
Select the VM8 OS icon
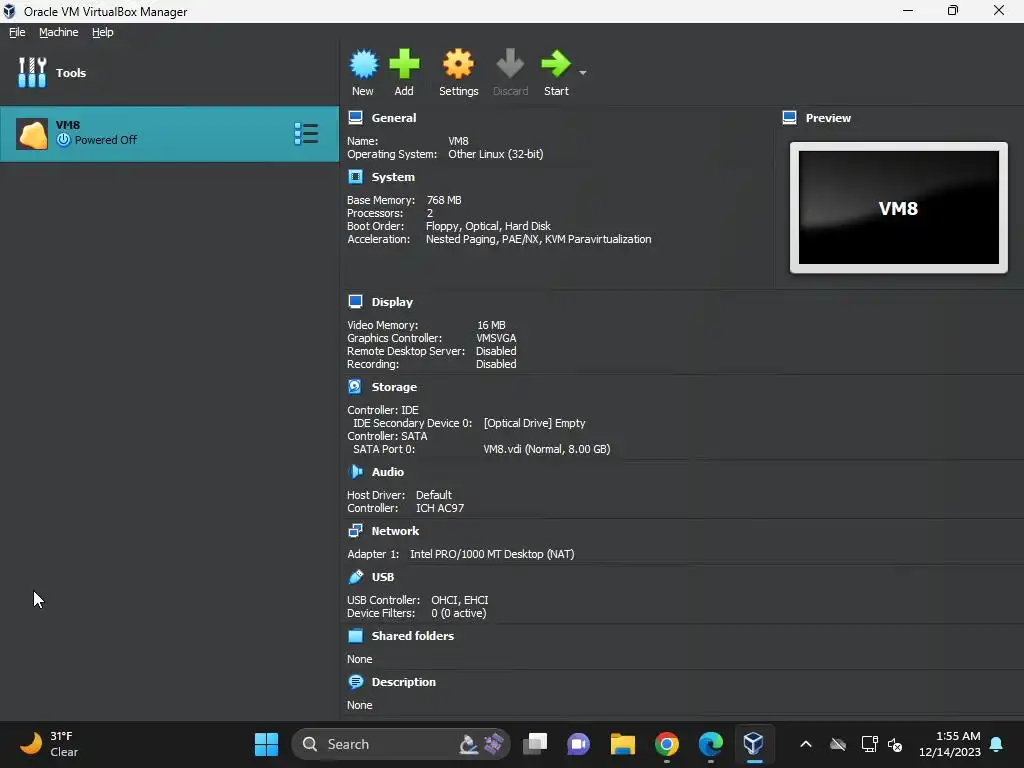(32, 134)
